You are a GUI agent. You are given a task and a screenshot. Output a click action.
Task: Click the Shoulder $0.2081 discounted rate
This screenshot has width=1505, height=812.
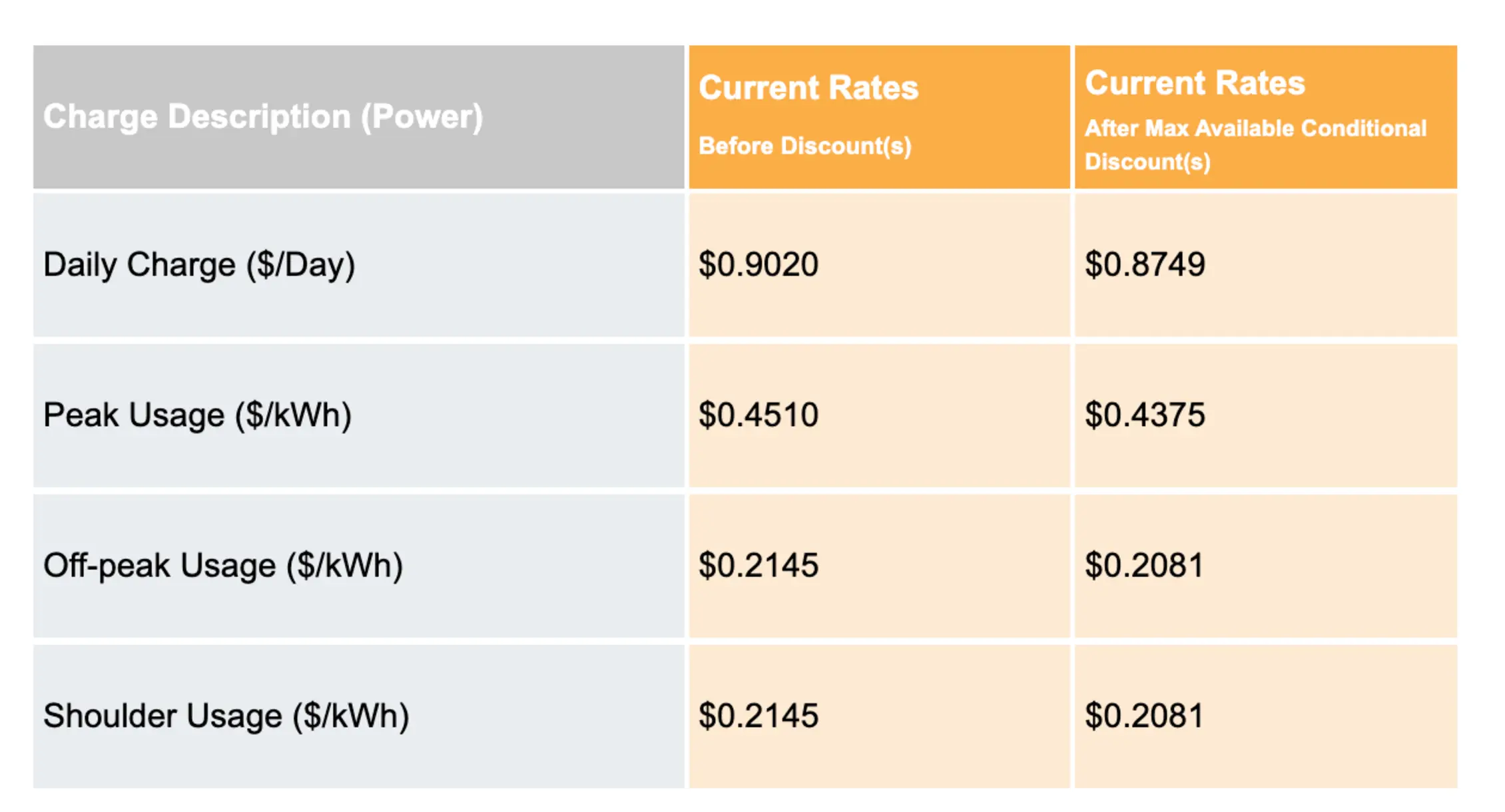point(1144,716)
